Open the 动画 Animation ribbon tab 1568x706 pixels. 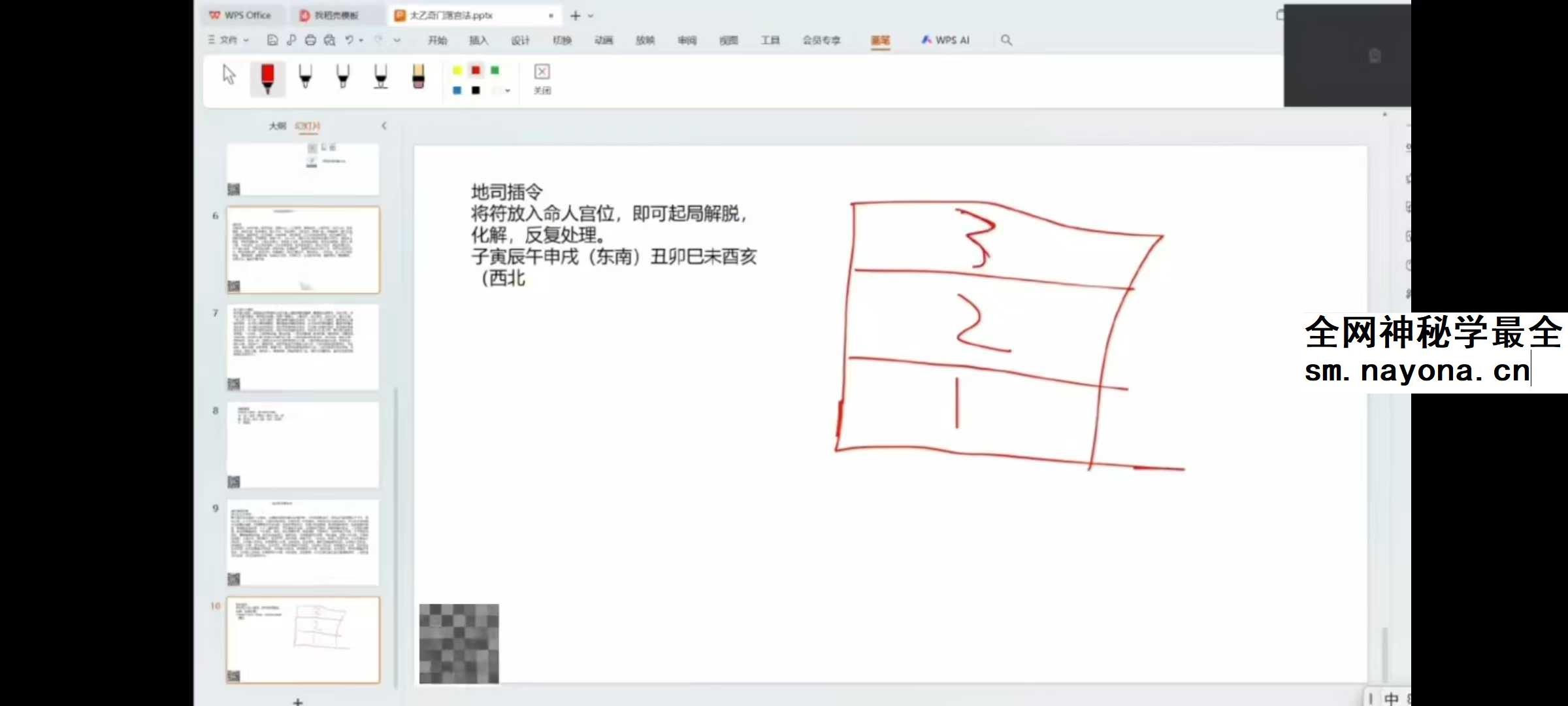(604, 41)
